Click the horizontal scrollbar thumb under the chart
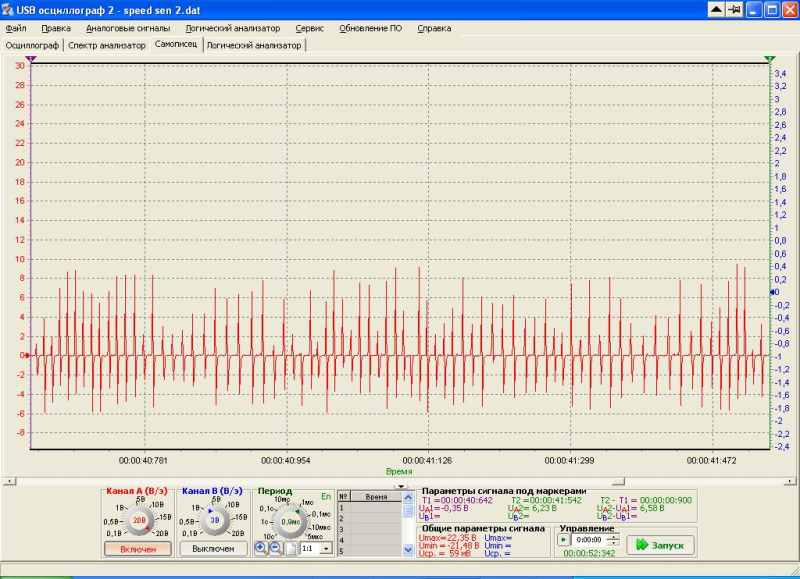This screenshot has width=800, height=579. coord(619,481)
